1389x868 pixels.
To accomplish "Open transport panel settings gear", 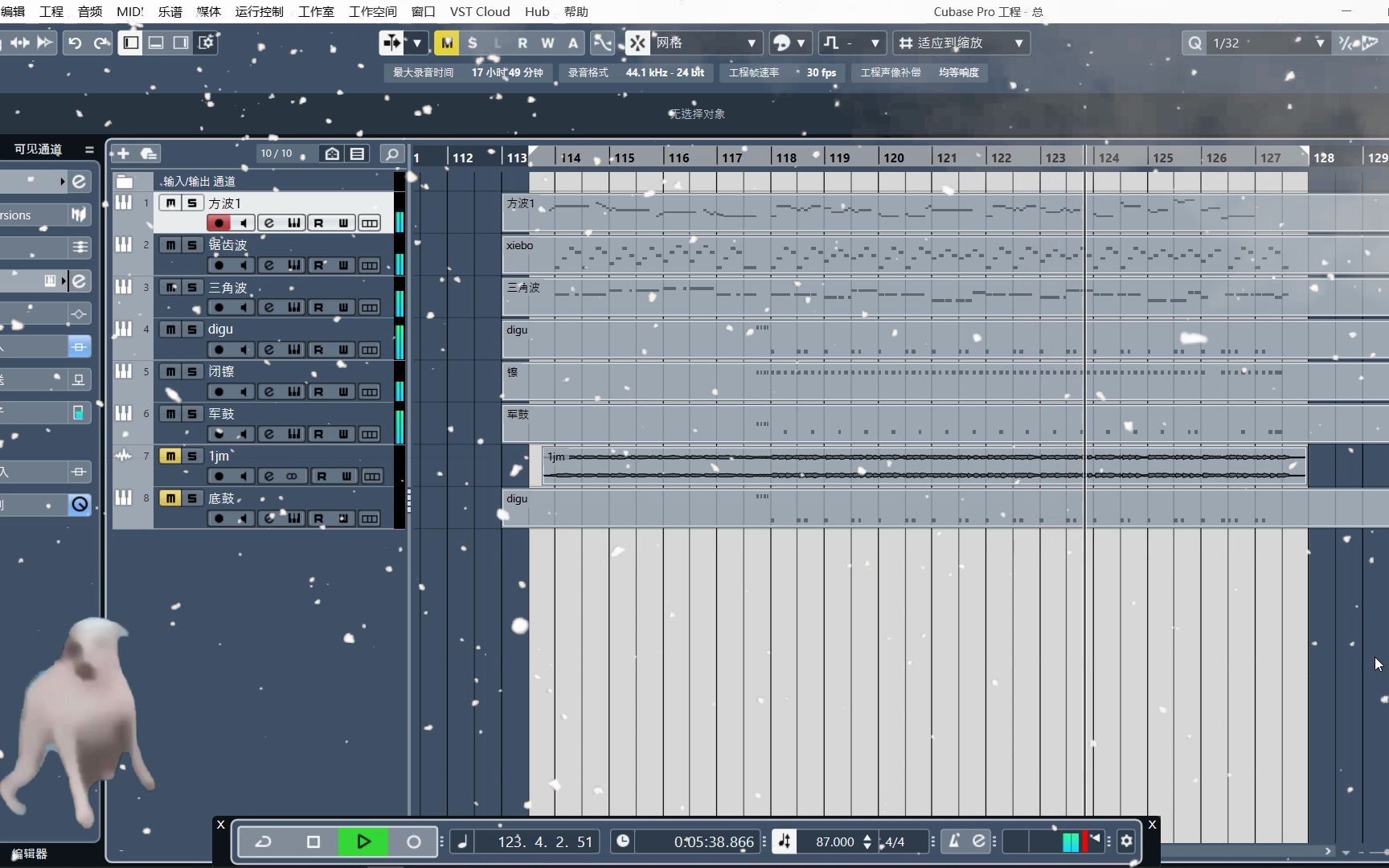I will pyautogui.click(x=1126, y=841).
